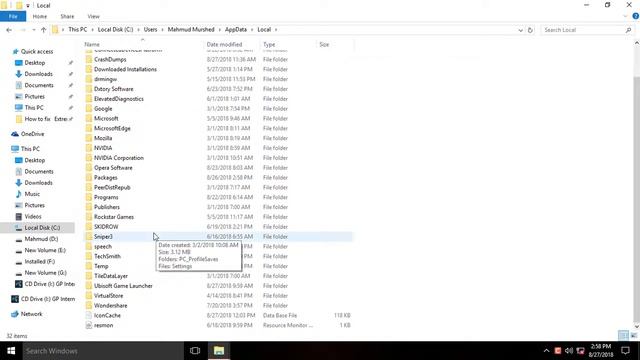
Task: Select Users in the address path
Action: click(150, 29)
